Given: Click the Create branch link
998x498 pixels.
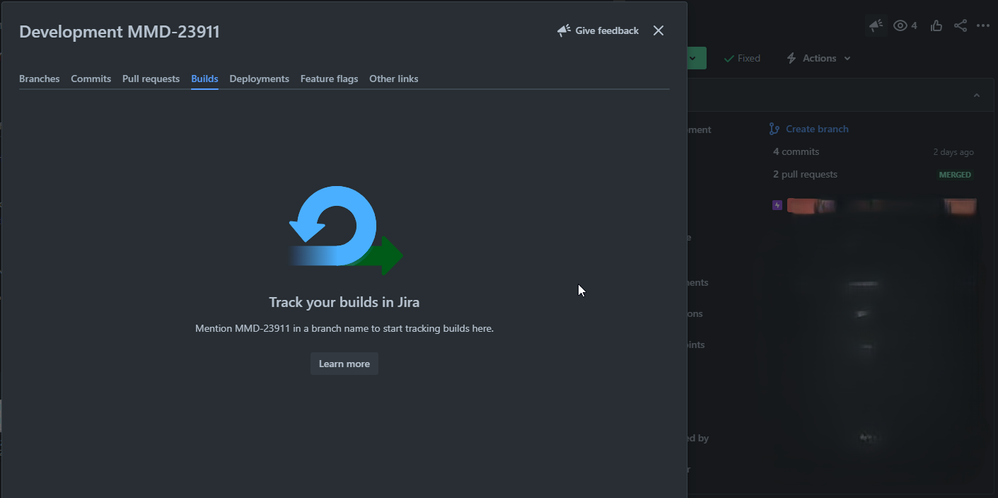Looking at the screenshot, I should [x=817, y=129].
